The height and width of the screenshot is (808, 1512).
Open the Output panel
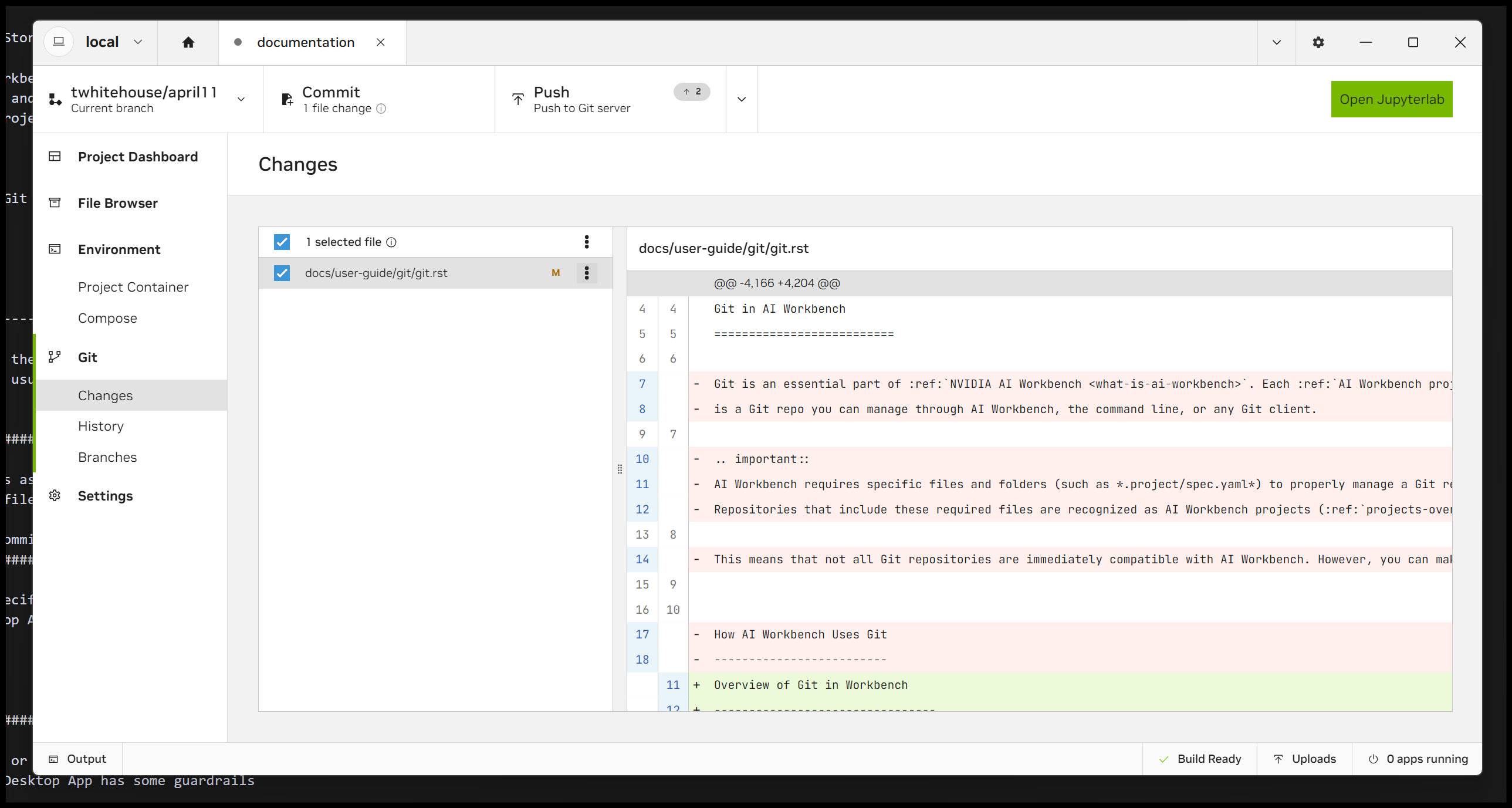[x=78, y=759]
